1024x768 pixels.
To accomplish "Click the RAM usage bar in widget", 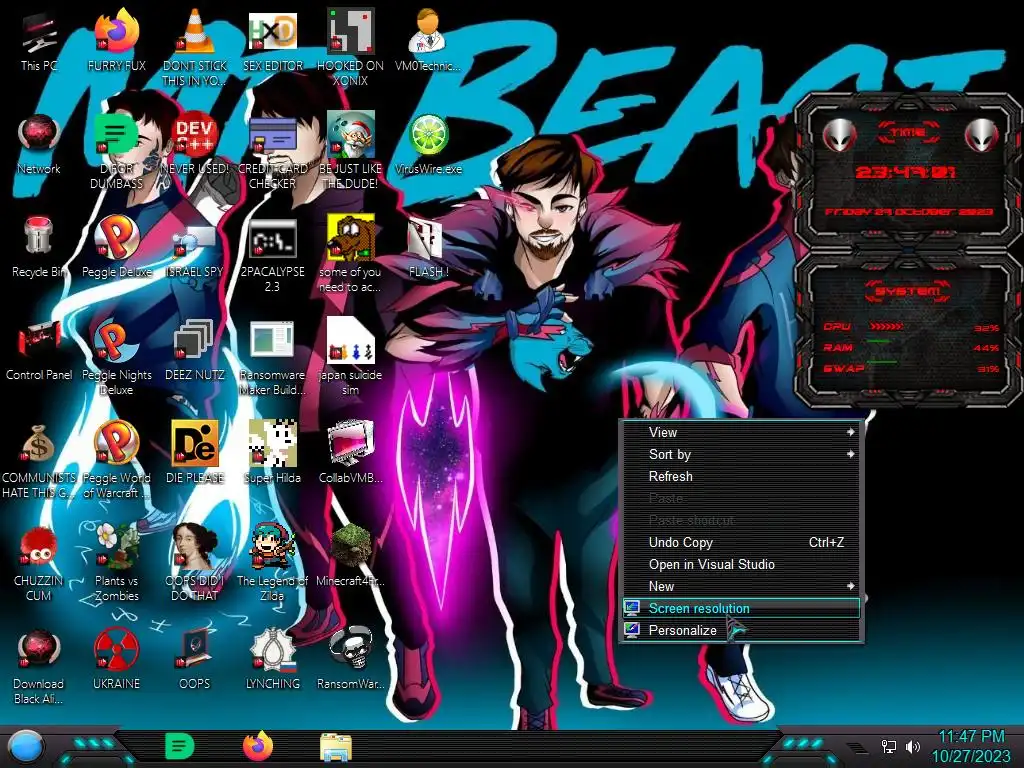I will pyautogui.click(x=878, y=341).
